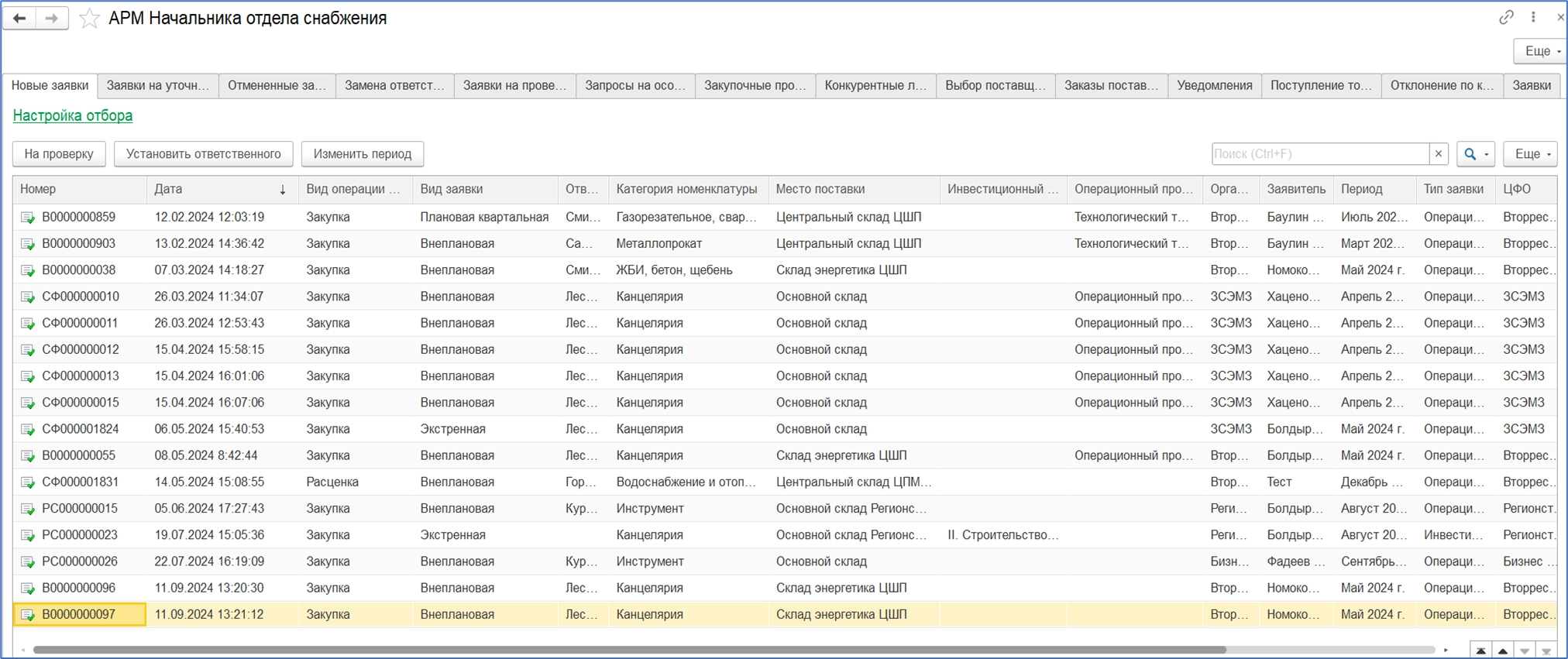Switch to the Уведомления tab
The width and height of the screenshot is (1568, 659).
[x=1214, y=85]
